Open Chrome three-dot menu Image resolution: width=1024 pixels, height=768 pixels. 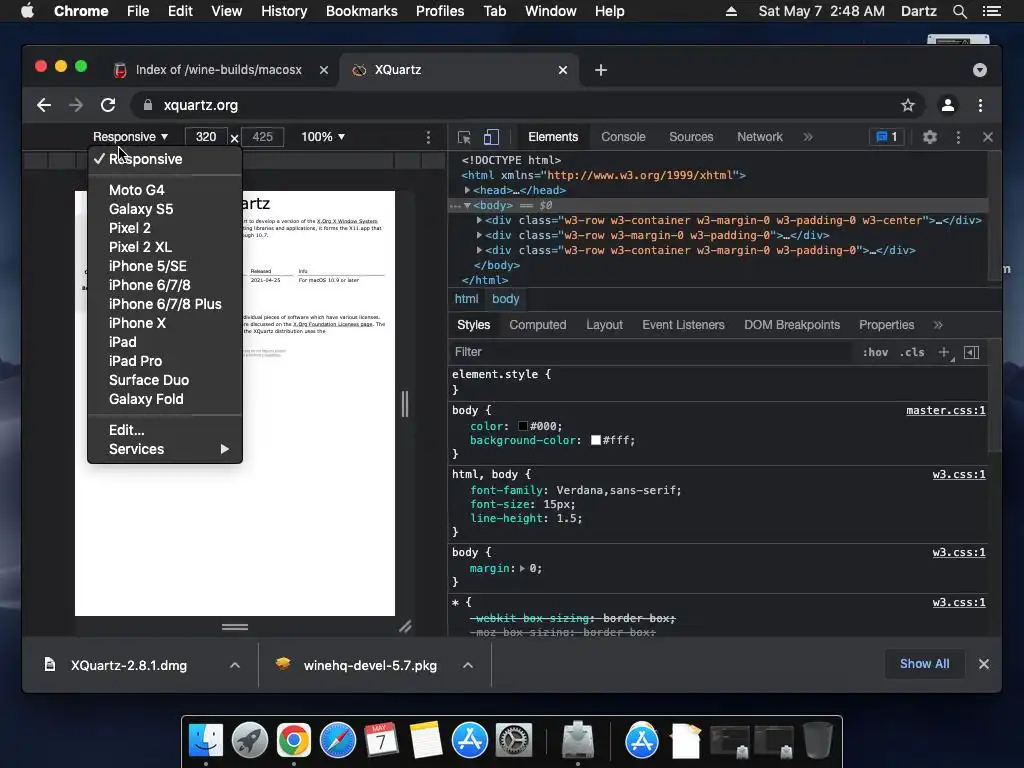click(x=980, y=105)
